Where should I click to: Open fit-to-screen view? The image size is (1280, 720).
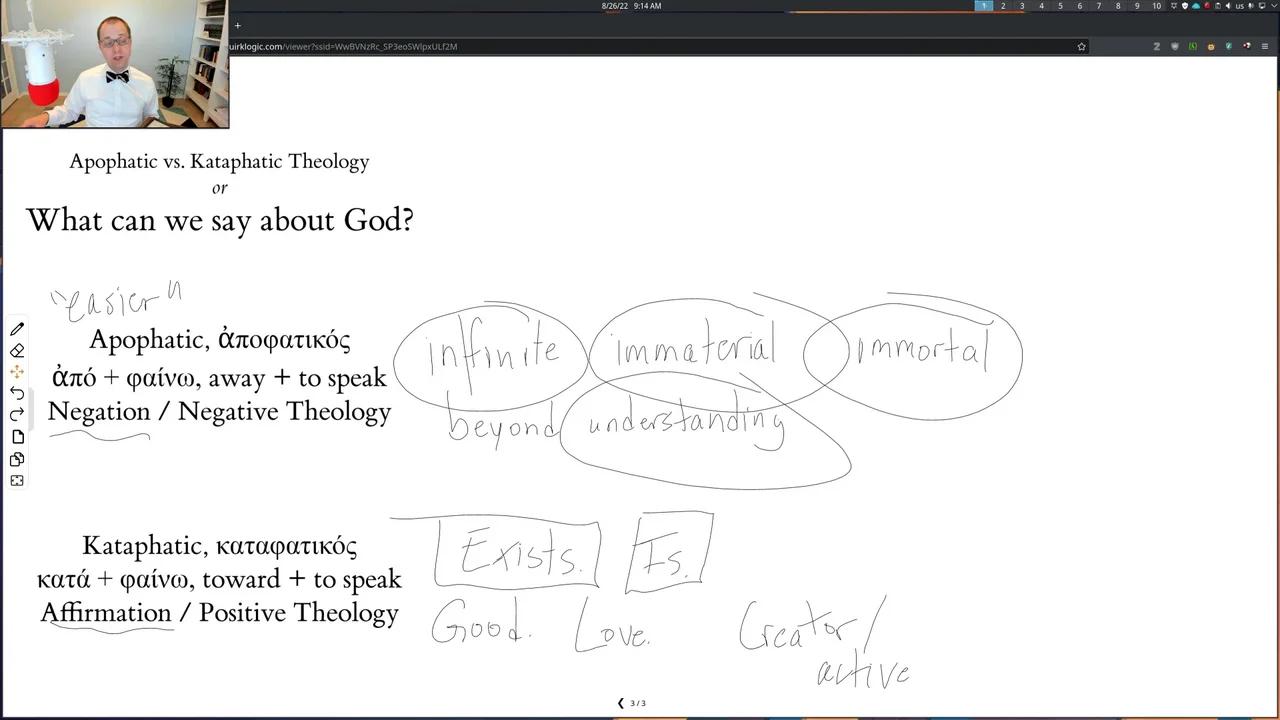[x=16, y=481]
